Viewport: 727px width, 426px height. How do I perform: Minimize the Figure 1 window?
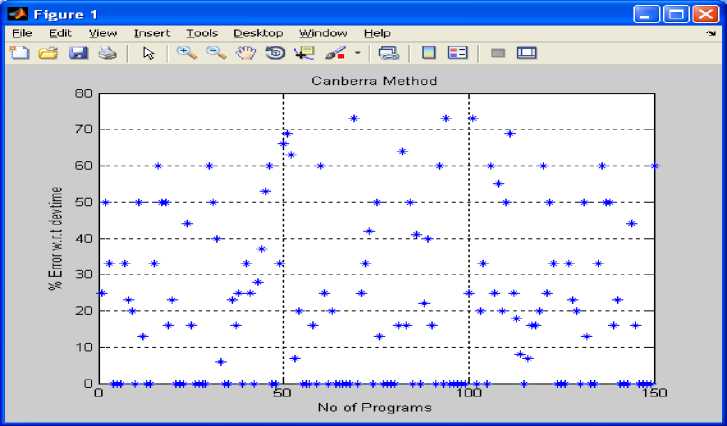pos(646,14)
